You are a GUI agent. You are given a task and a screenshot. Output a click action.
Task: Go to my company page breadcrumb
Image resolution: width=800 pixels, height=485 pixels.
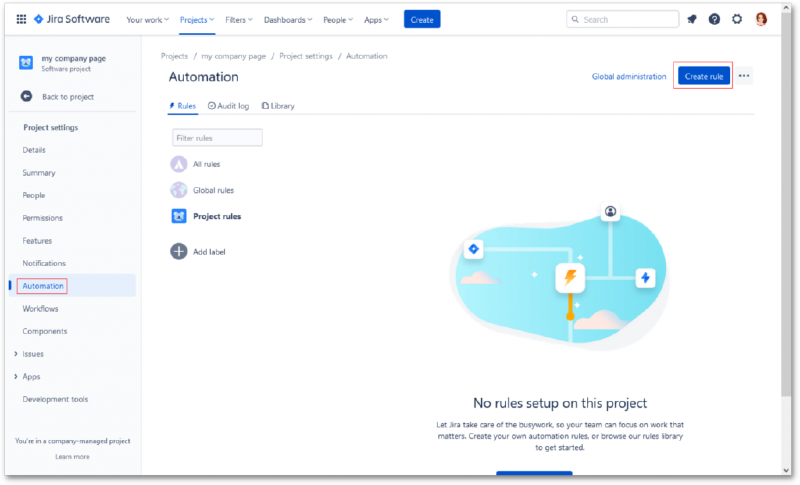coord(234,56)
